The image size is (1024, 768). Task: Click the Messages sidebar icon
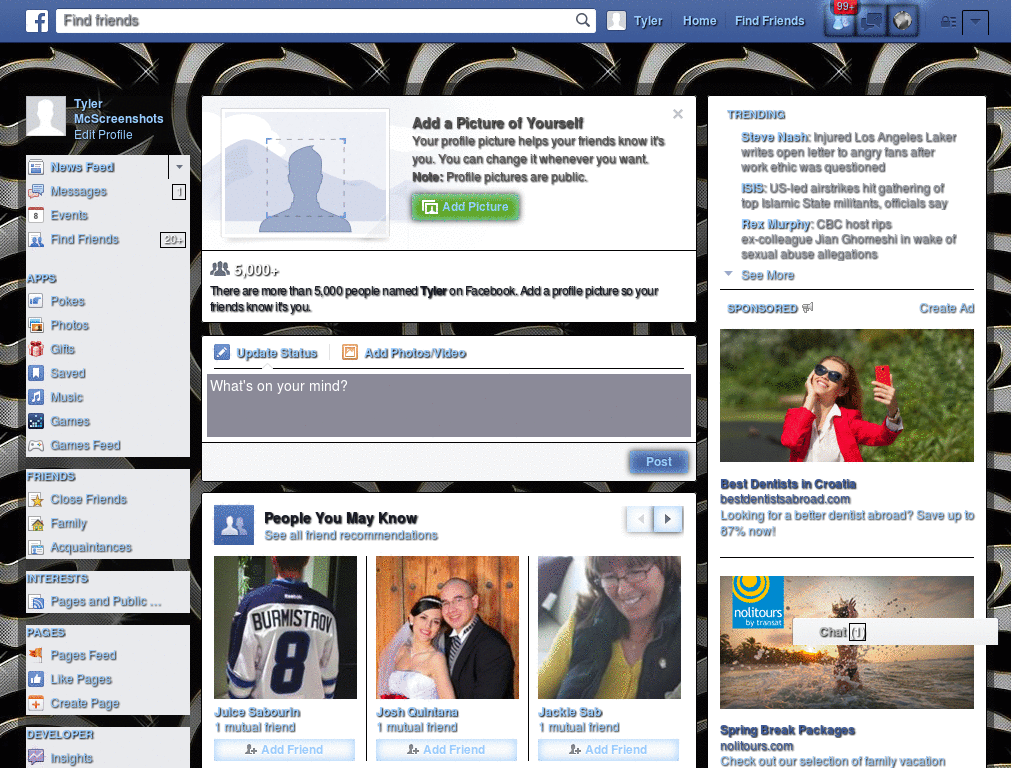pyautogui.click(x=36, y=191)
